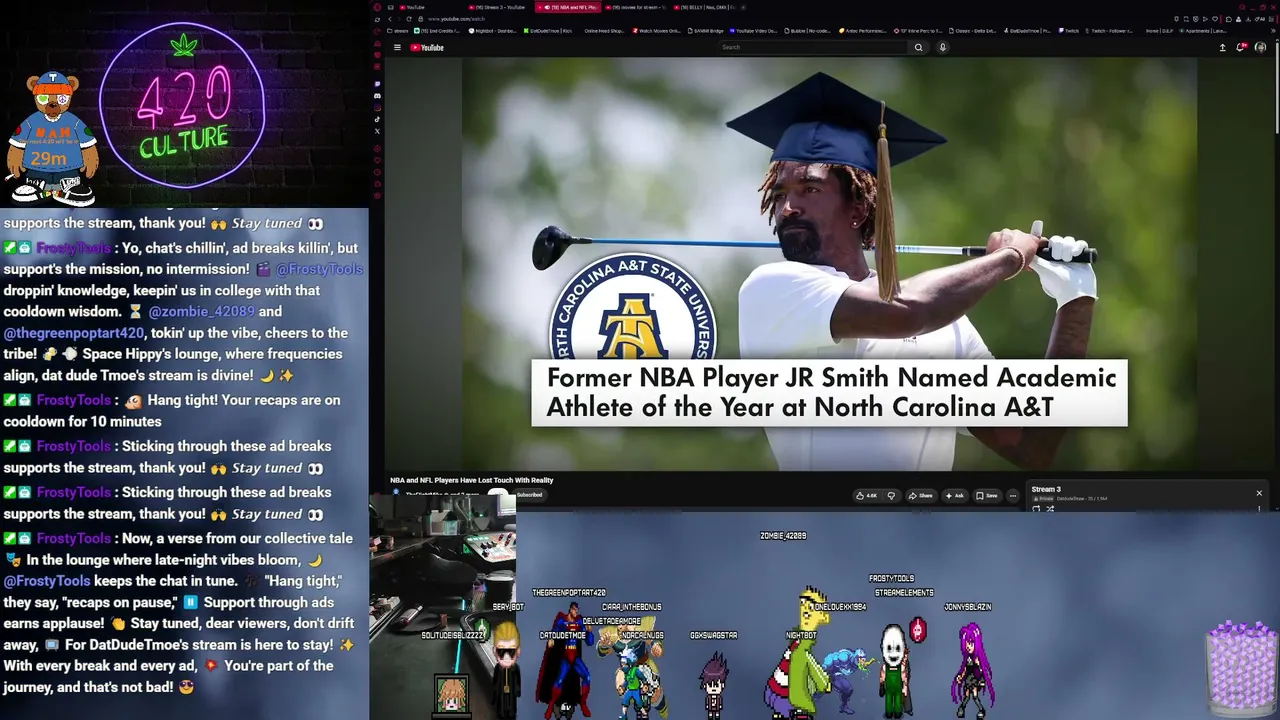Open the Twitch bookmark

1069,31
